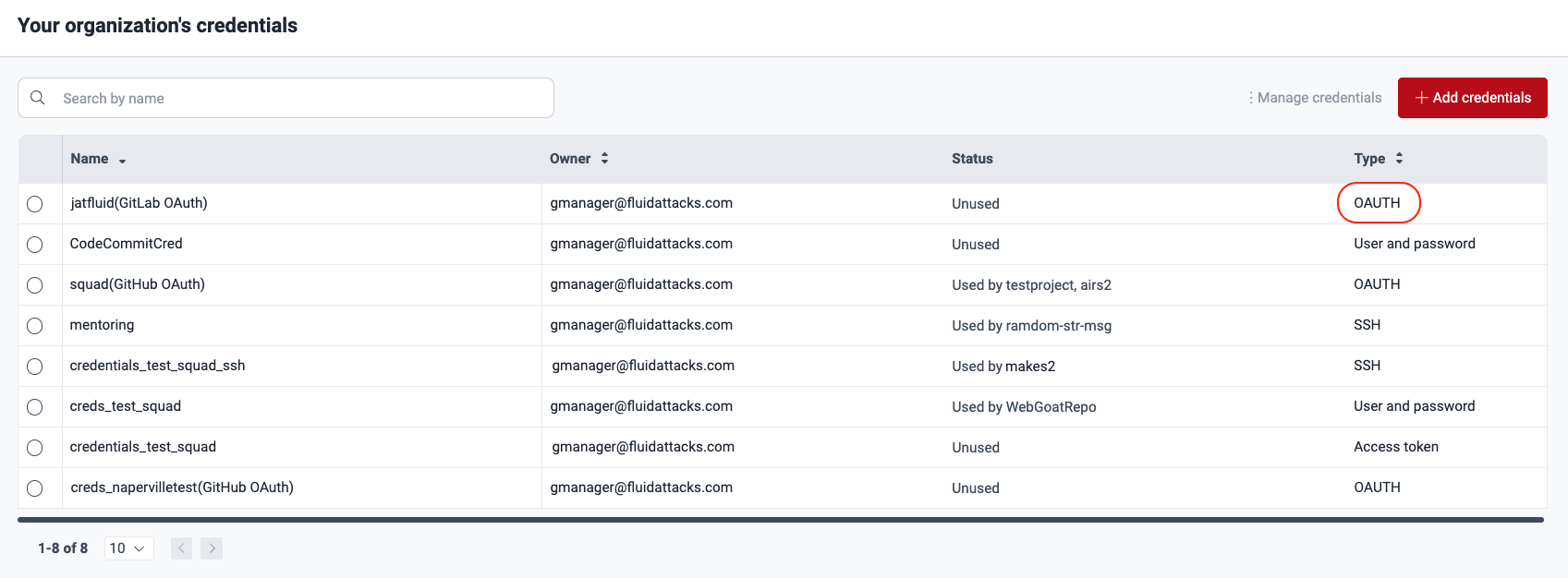
Task: Click the jatfluid(GitLab OAuth) name cell
Action: 139,203
